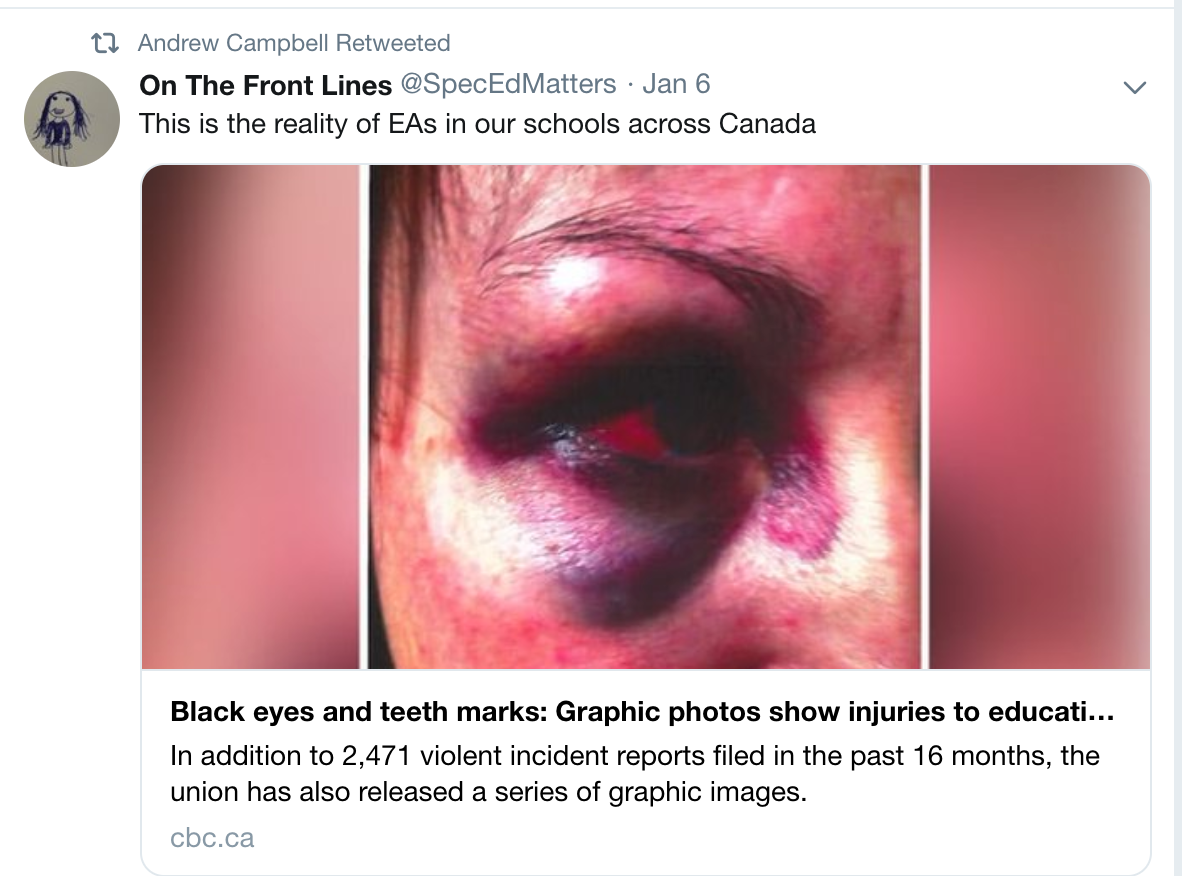
Task: Click the '2,471 violent incident reports' description line
Action: point(635,755)
